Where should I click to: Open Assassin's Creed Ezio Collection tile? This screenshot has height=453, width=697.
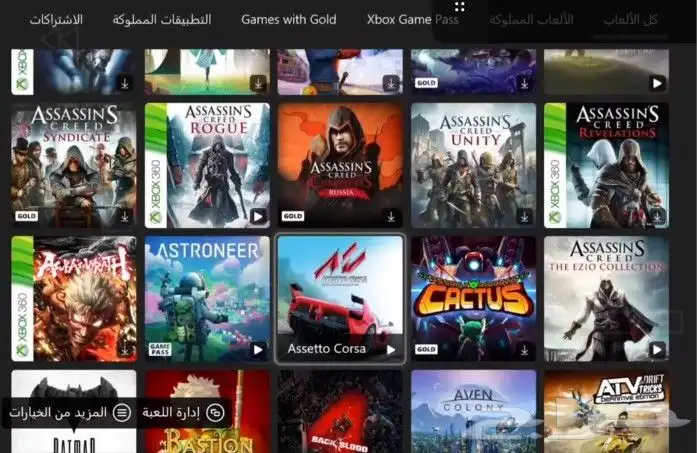606,299
